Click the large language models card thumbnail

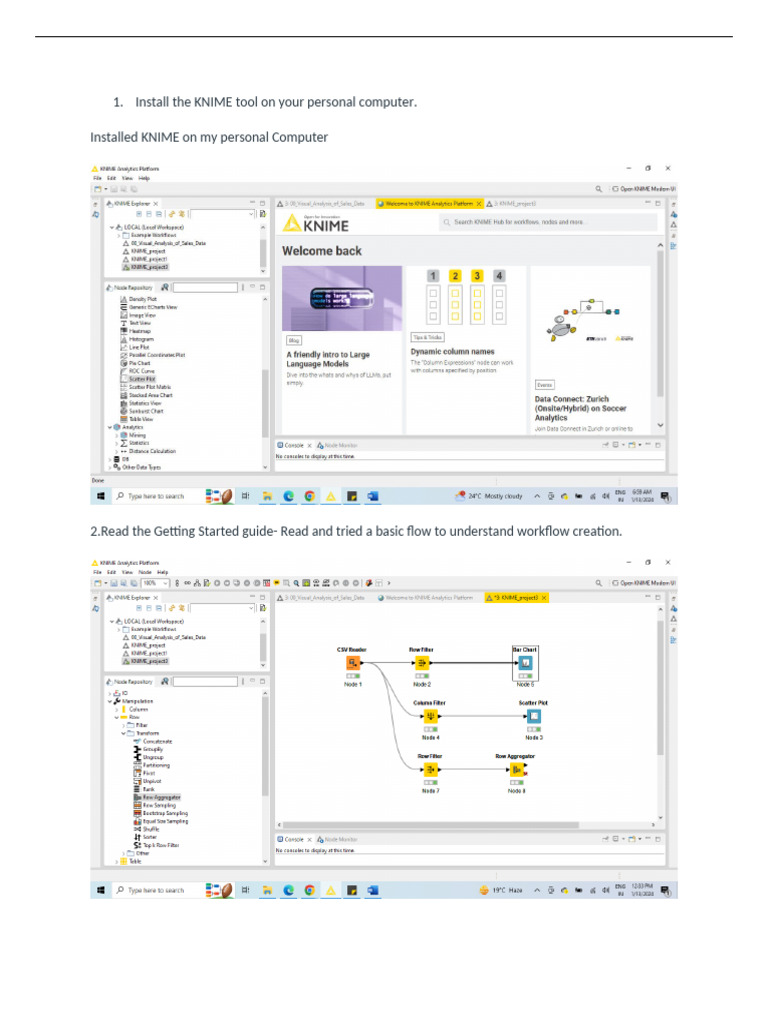tap(342, 298)
